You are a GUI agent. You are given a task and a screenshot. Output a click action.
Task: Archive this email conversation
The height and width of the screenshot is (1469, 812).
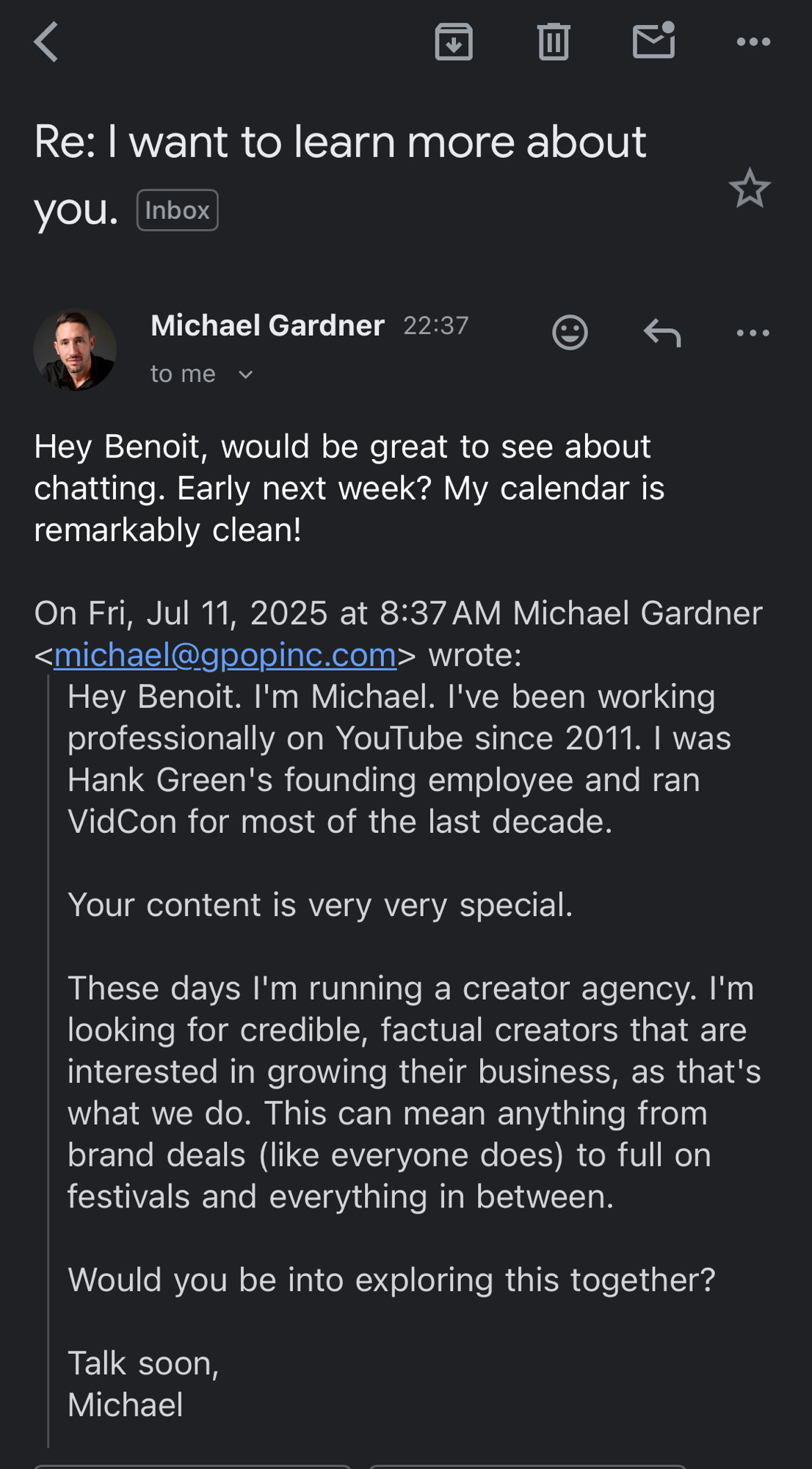[454, 42]
